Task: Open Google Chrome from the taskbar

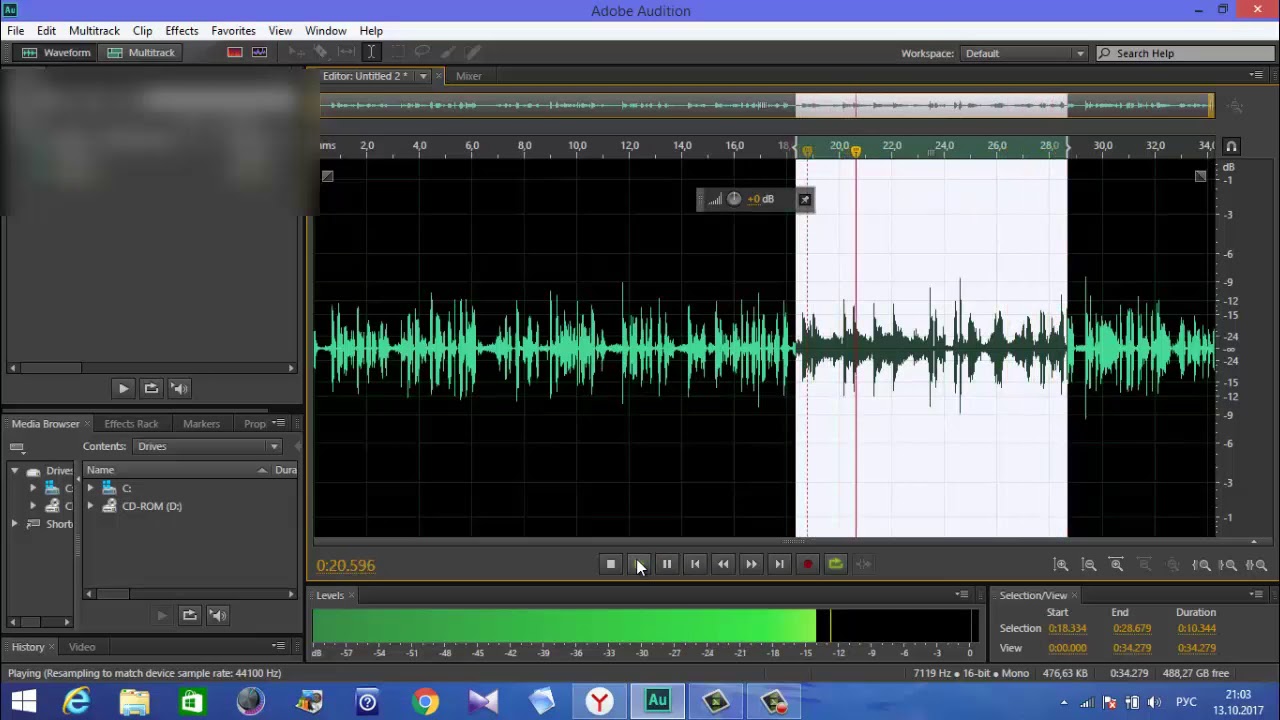Action: point(425,701)
